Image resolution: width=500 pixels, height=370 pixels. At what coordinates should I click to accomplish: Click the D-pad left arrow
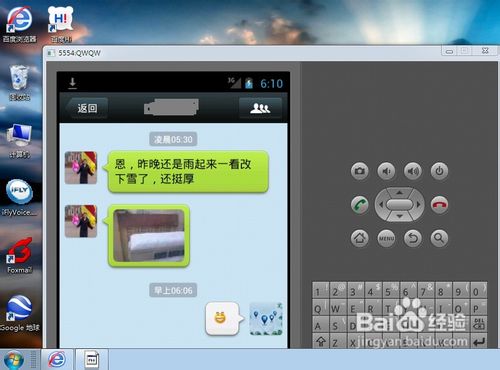pos(381,204)
